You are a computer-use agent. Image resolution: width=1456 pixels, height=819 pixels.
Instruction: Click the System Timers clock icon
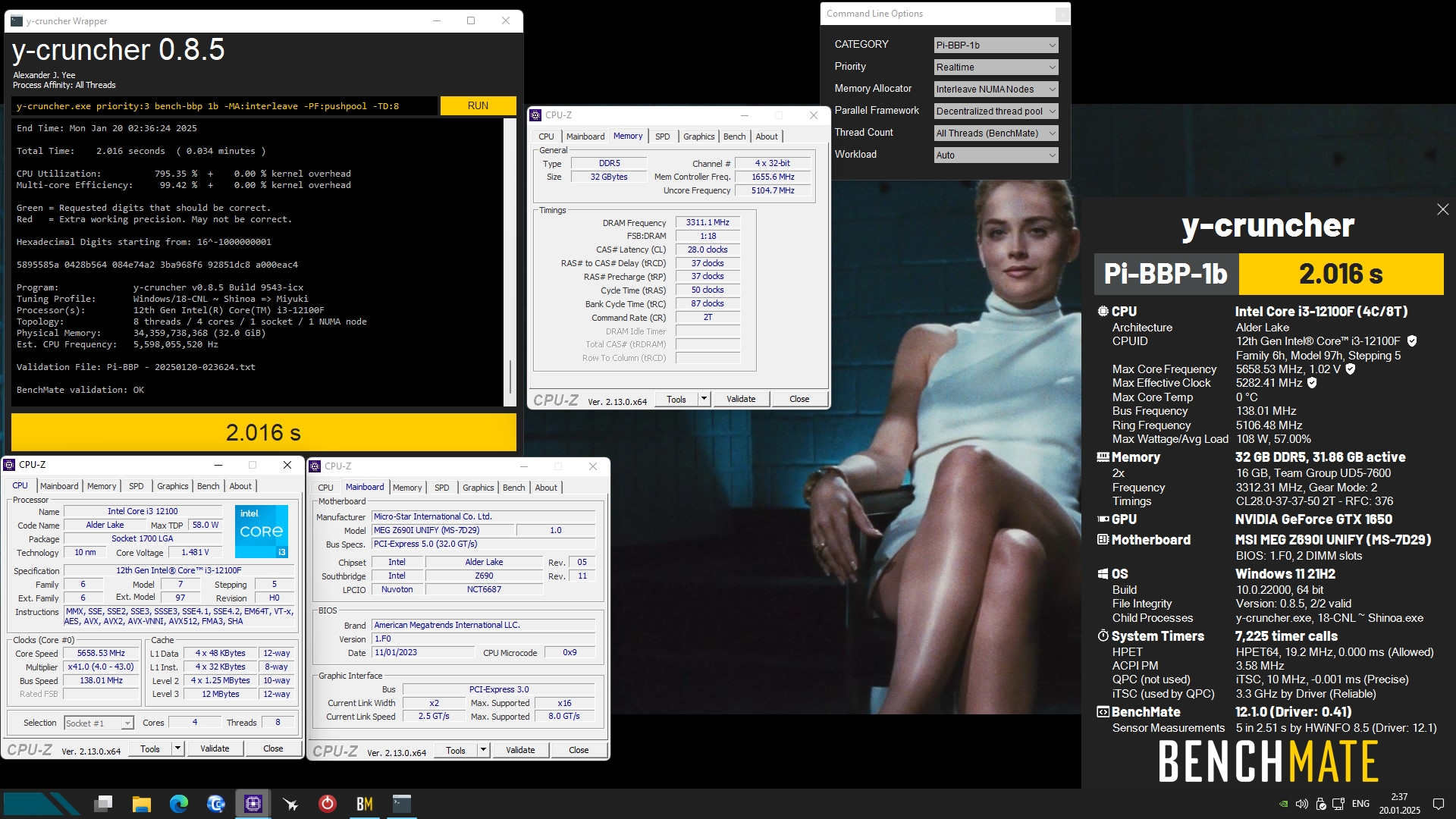(x=1103, y=635)
